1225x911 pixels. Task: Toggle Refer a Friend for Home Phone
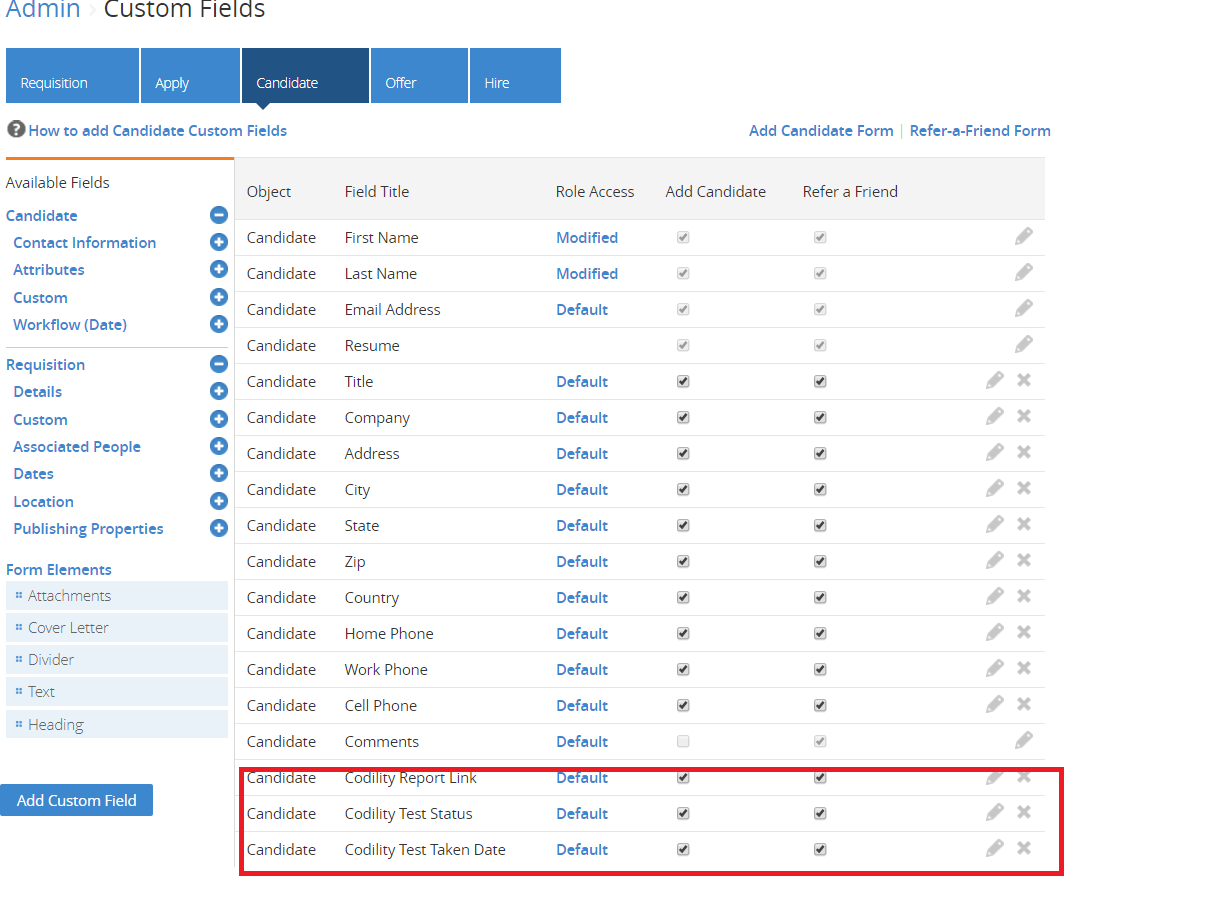[820, 633]
